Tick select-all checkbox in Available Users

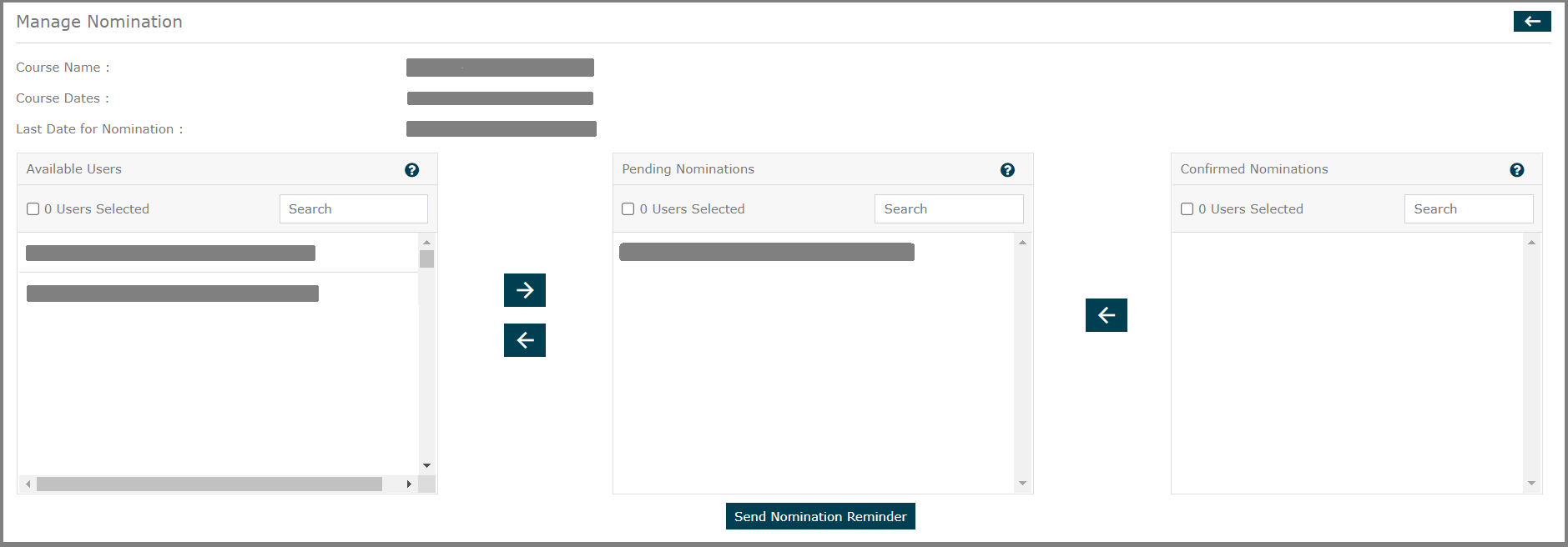[33, 209]
